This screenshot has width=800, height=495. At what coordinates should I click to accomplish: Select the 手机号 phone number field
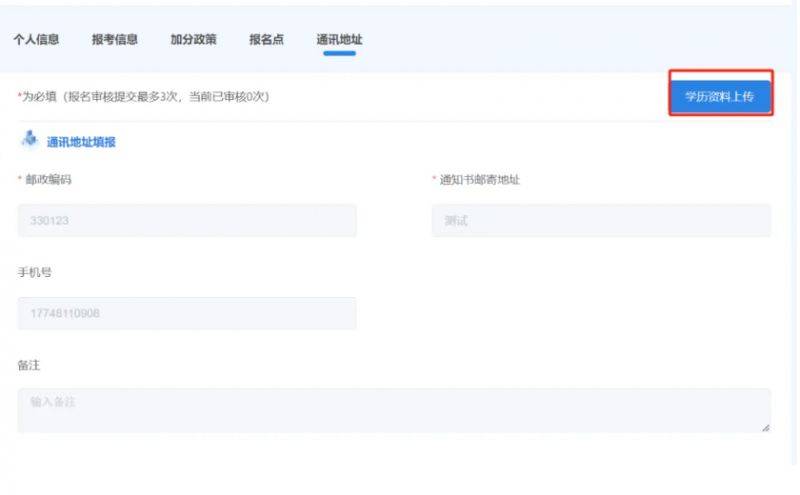coord(187,313)
